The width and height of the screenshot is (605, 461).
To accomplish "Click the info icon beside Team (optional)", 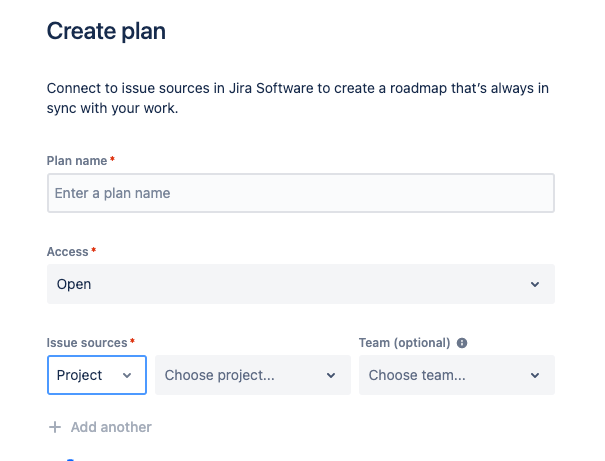I will click(x=462, y=343).
